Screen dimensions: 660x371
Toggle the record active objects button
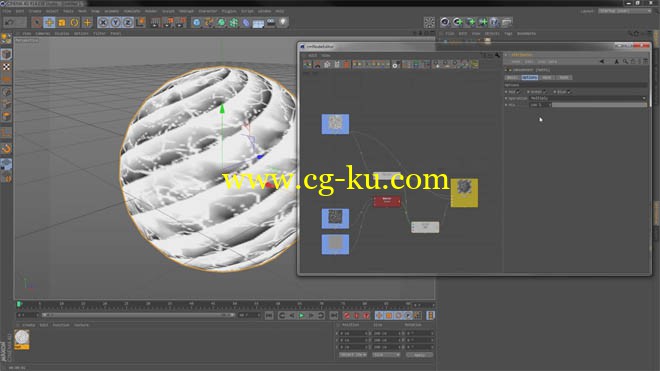(347, 315)
